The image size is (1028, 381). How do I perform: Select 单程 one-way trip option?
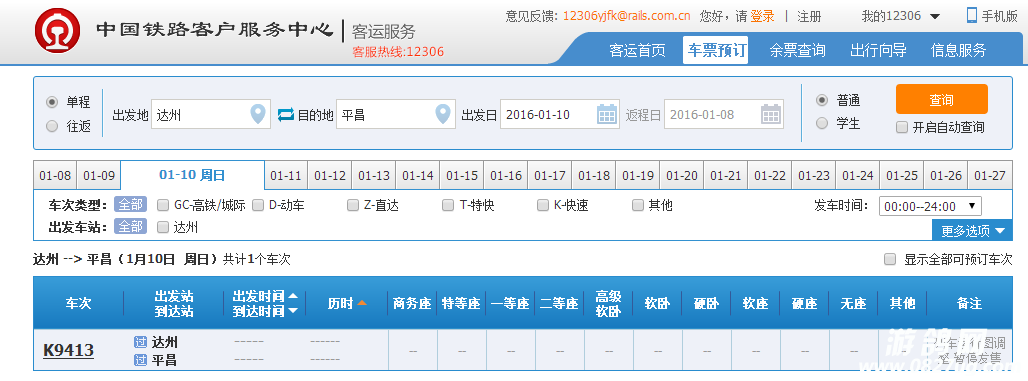coord(52,102)
